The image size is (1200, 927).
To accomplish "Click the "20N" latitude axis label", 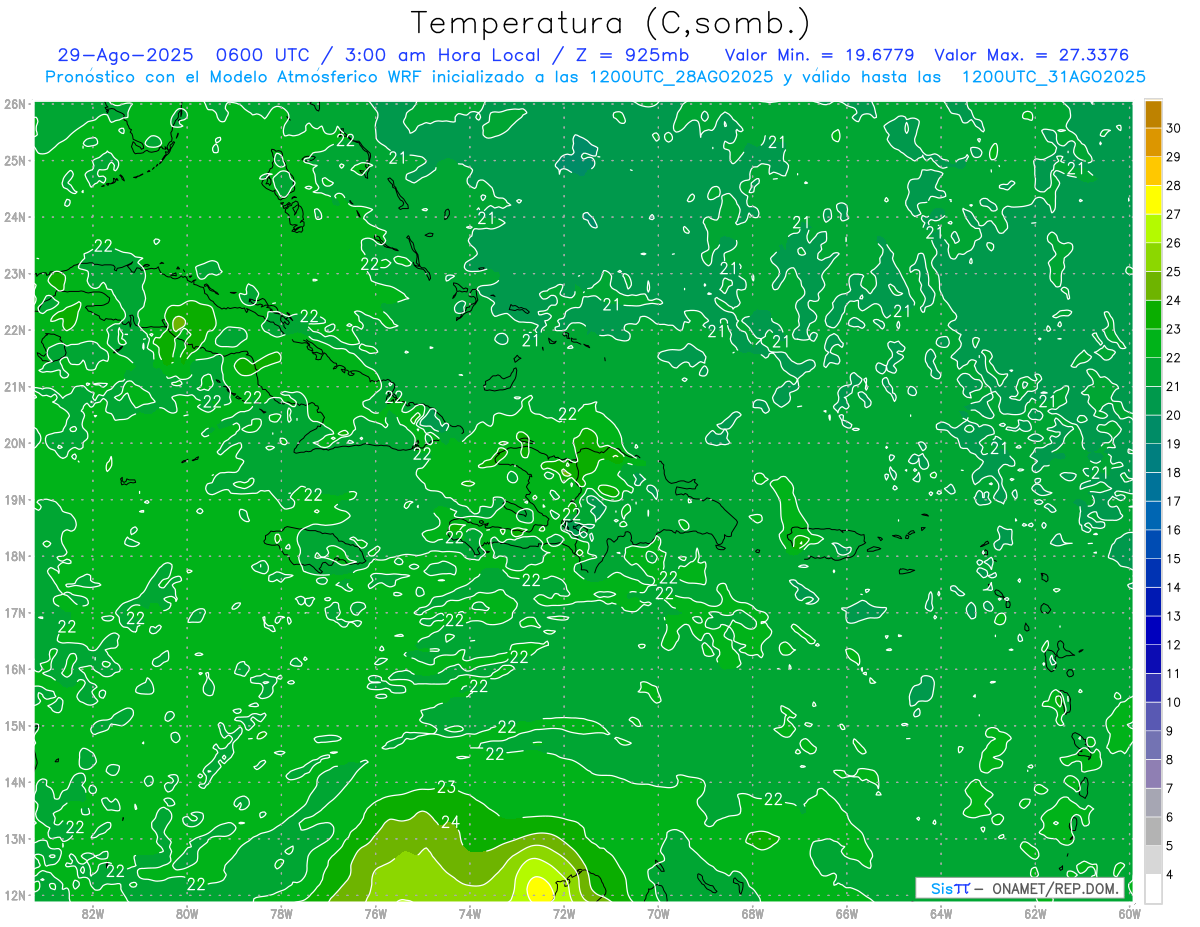I will [x=15, y=443].
